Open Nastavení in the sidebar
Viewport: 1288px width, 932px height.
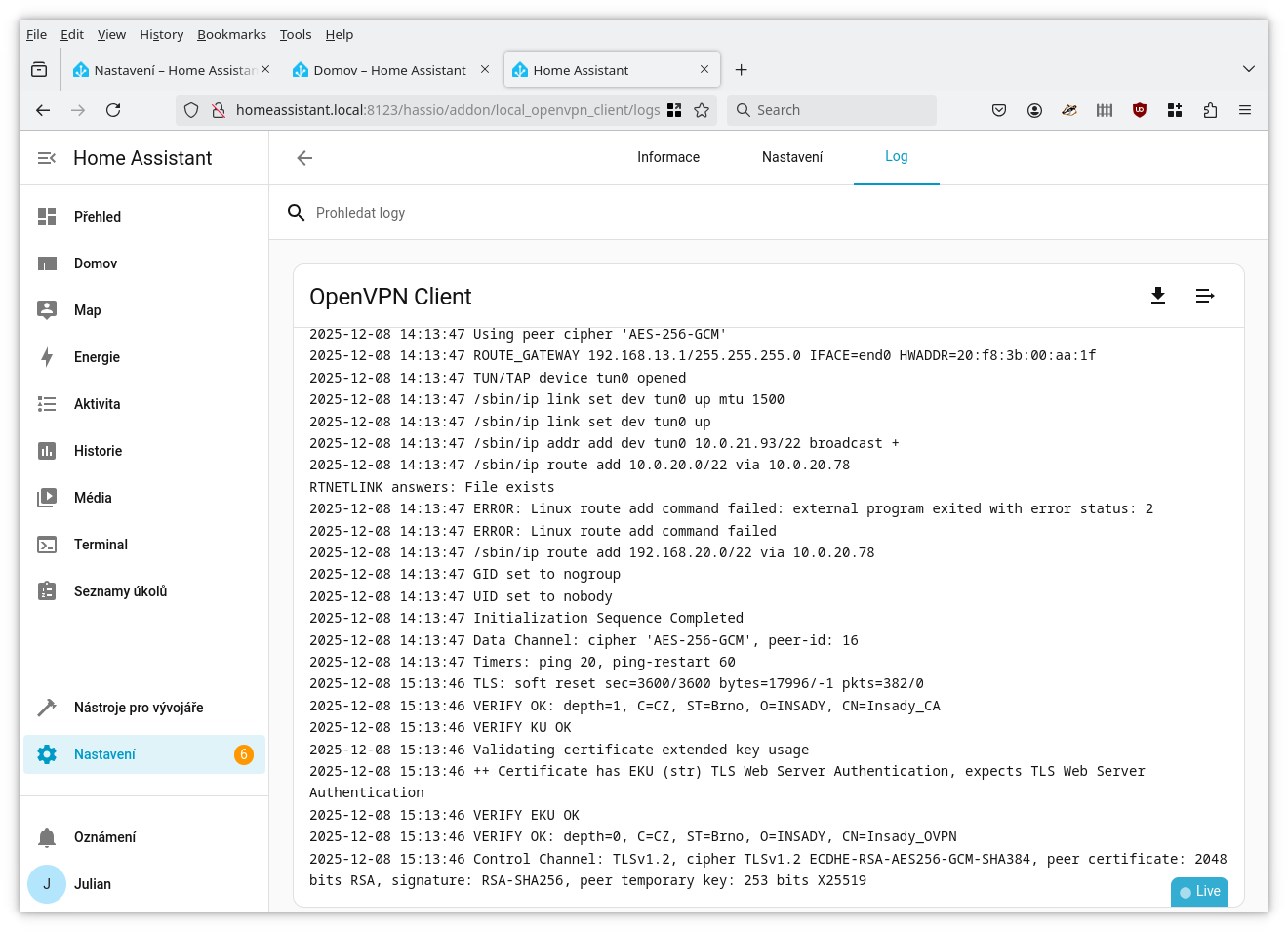(x=144, y=754)
